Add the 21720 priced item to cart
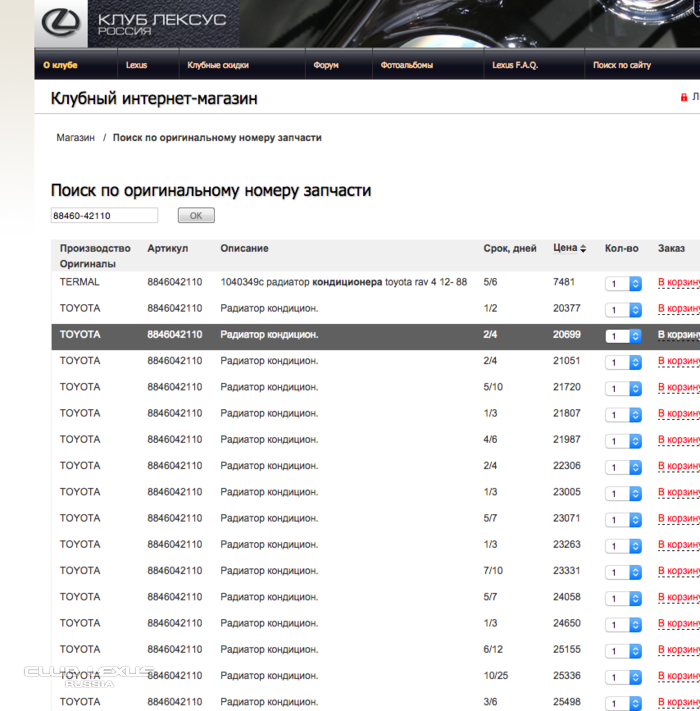Screen dimensions: 700x711 tap(679, 388)
